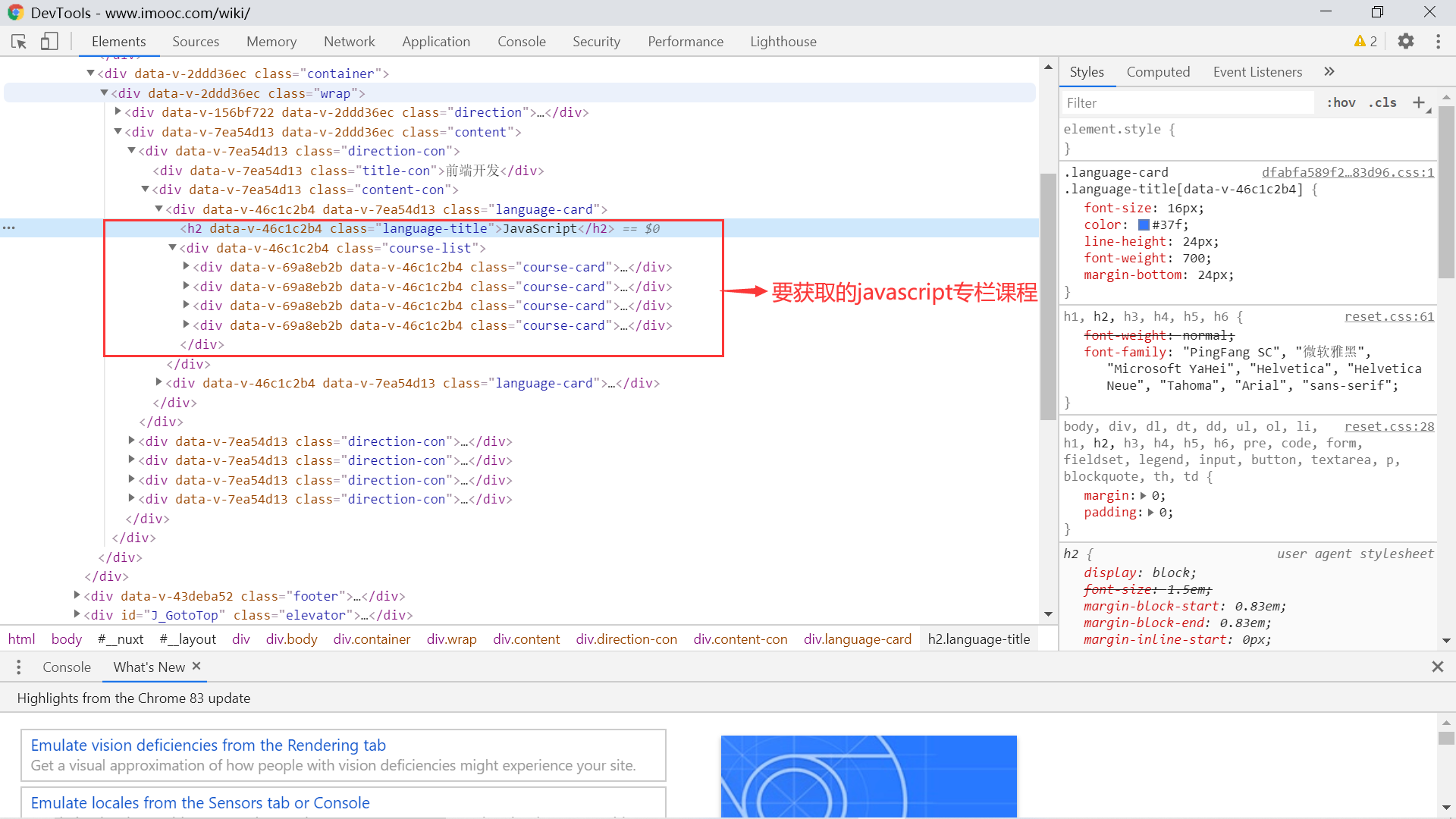Switch to the Computed styles tab

[1158, 71]
